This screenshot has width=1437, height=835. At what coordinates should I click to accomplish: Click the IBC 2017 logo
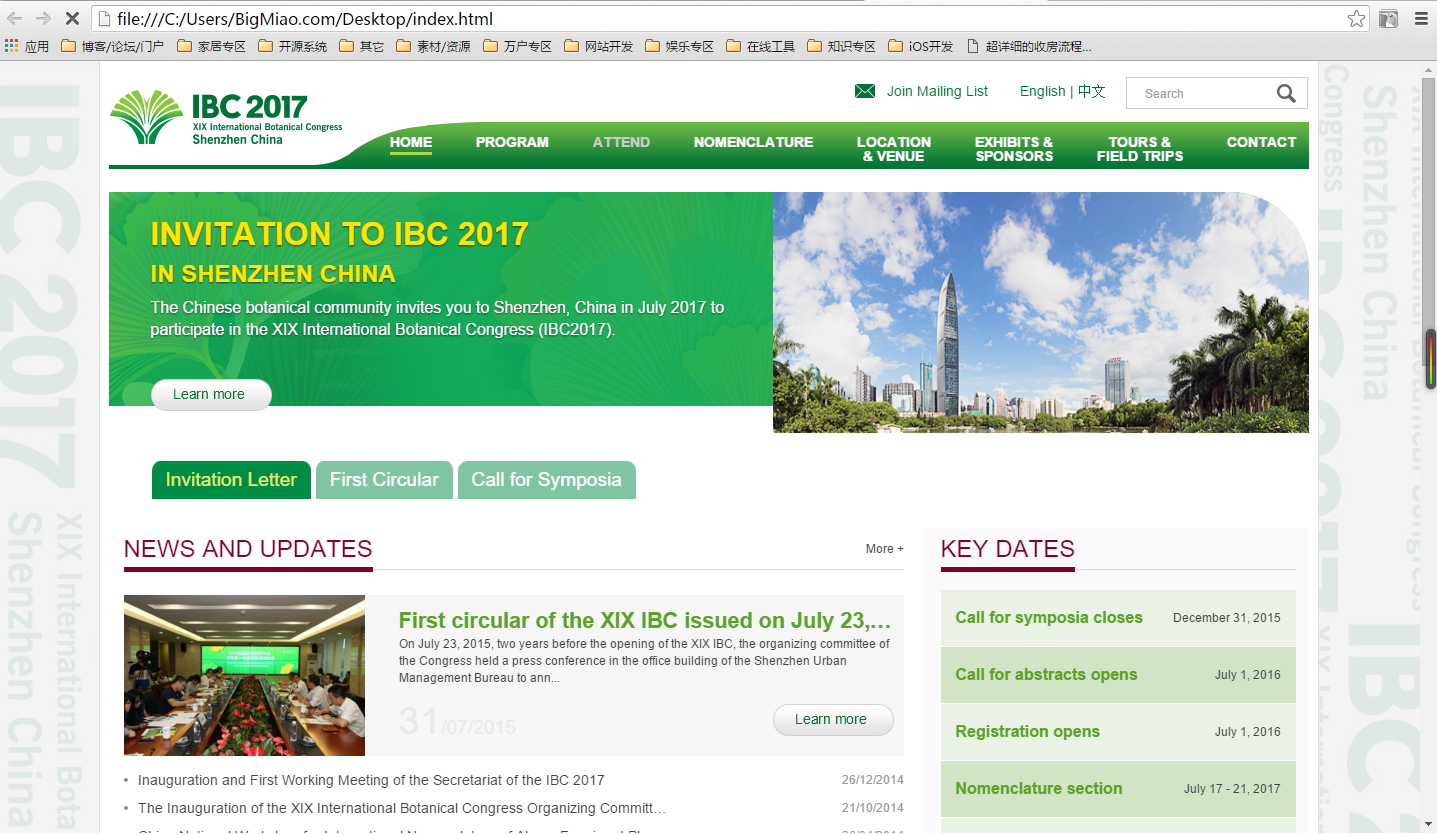[227, 118]
